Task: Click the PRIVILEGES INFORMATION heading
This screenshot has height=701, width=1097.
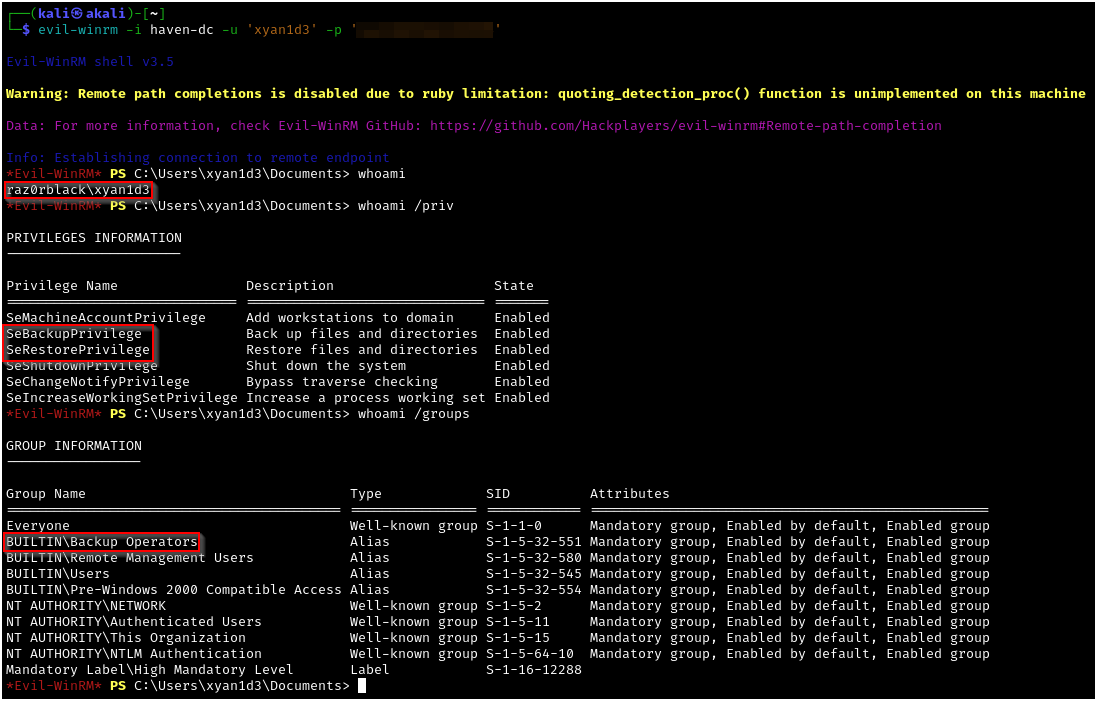Action: 94,238
